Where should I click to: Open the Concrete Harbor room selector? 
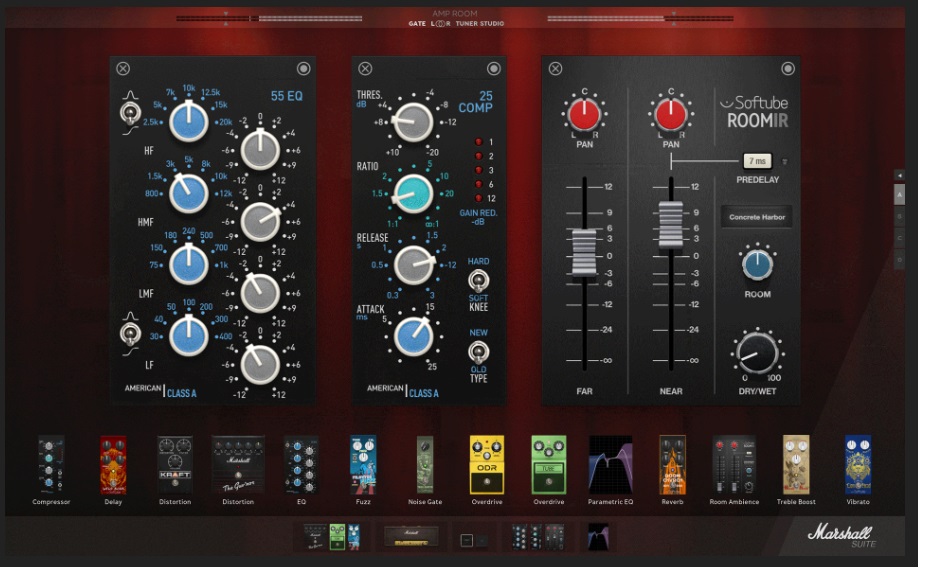point(757,217)
